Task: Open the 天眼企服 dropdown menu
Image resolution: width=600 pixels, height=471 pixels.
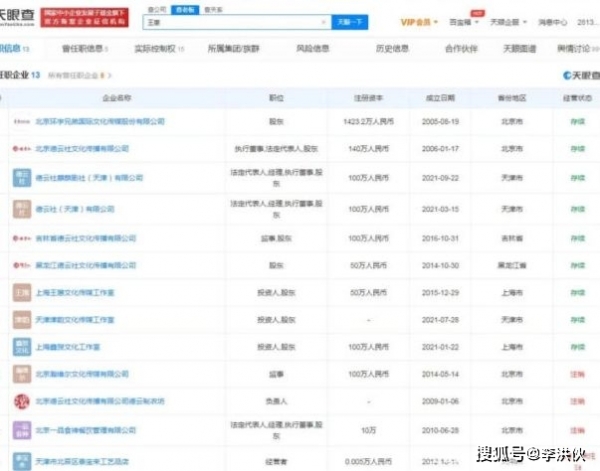Action: click(509, 22)
